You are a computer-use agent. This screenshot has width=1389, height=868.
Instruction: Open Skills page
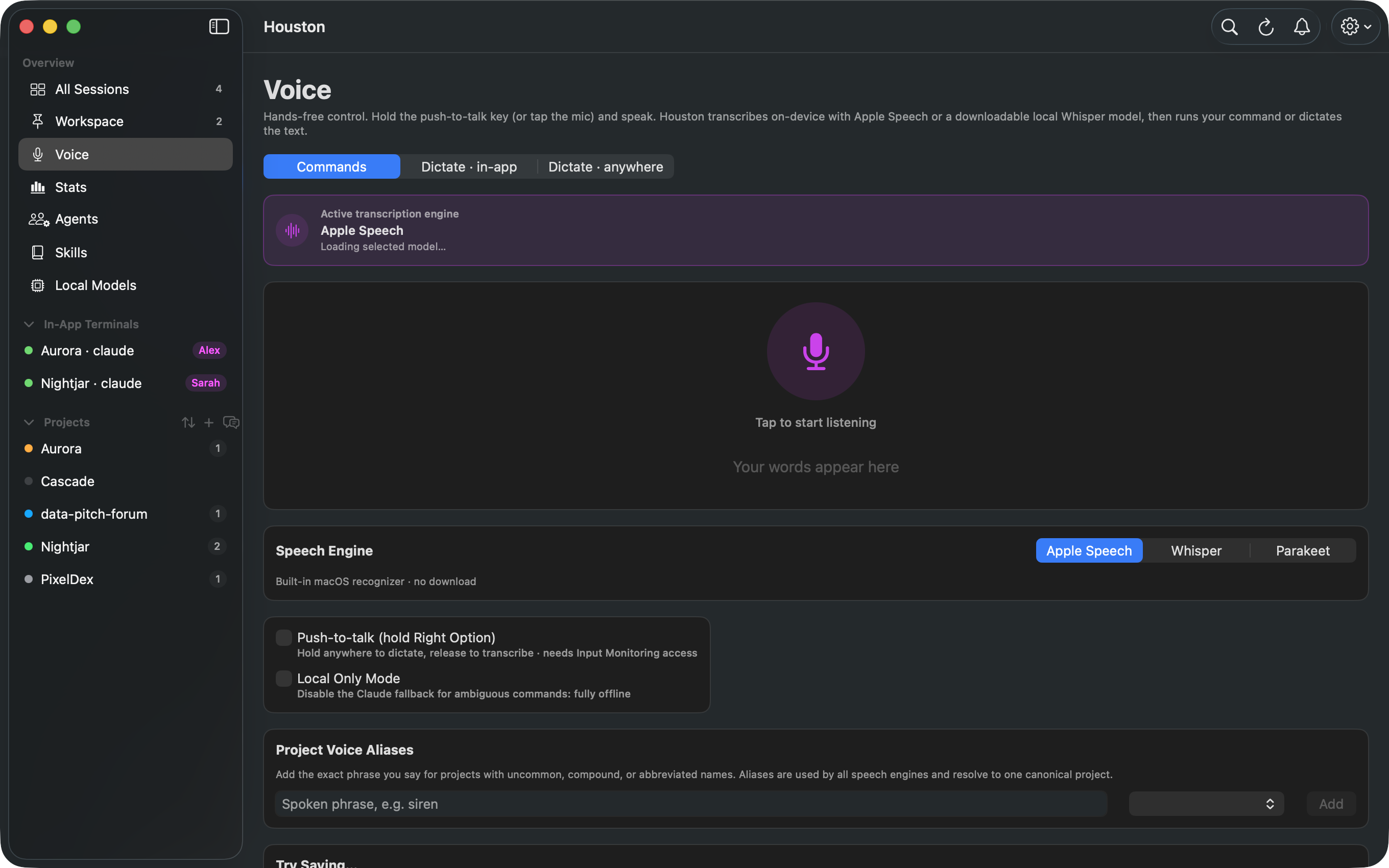tap(126, 253)
